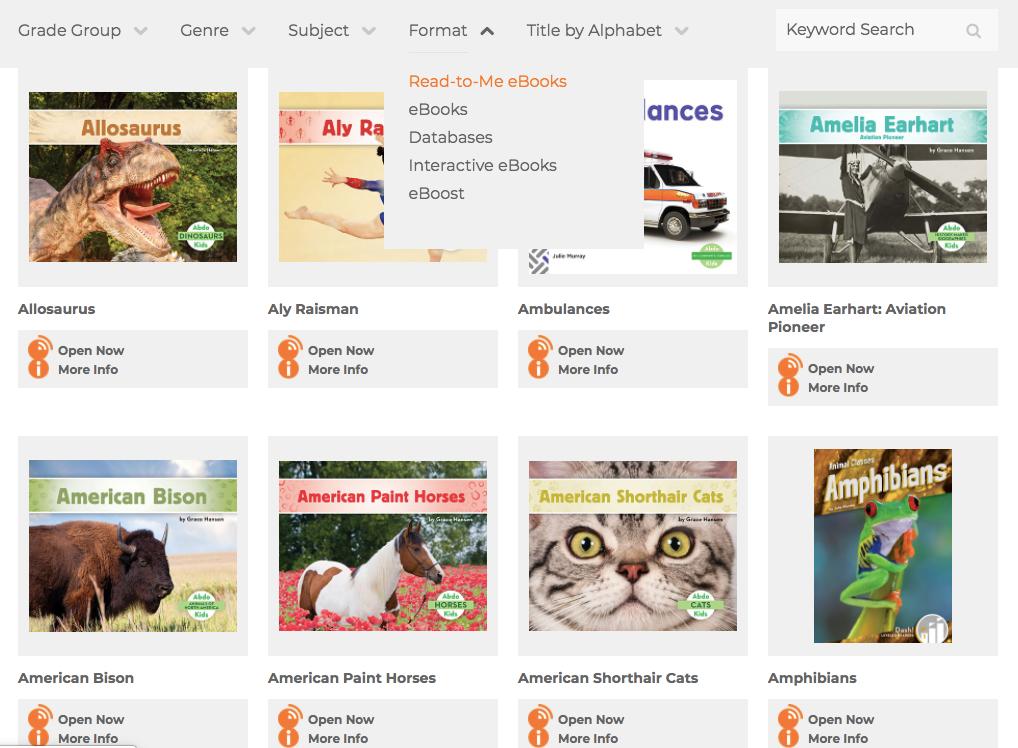Open the American Shorthair Cats cover thumbnail

(632, 546)
